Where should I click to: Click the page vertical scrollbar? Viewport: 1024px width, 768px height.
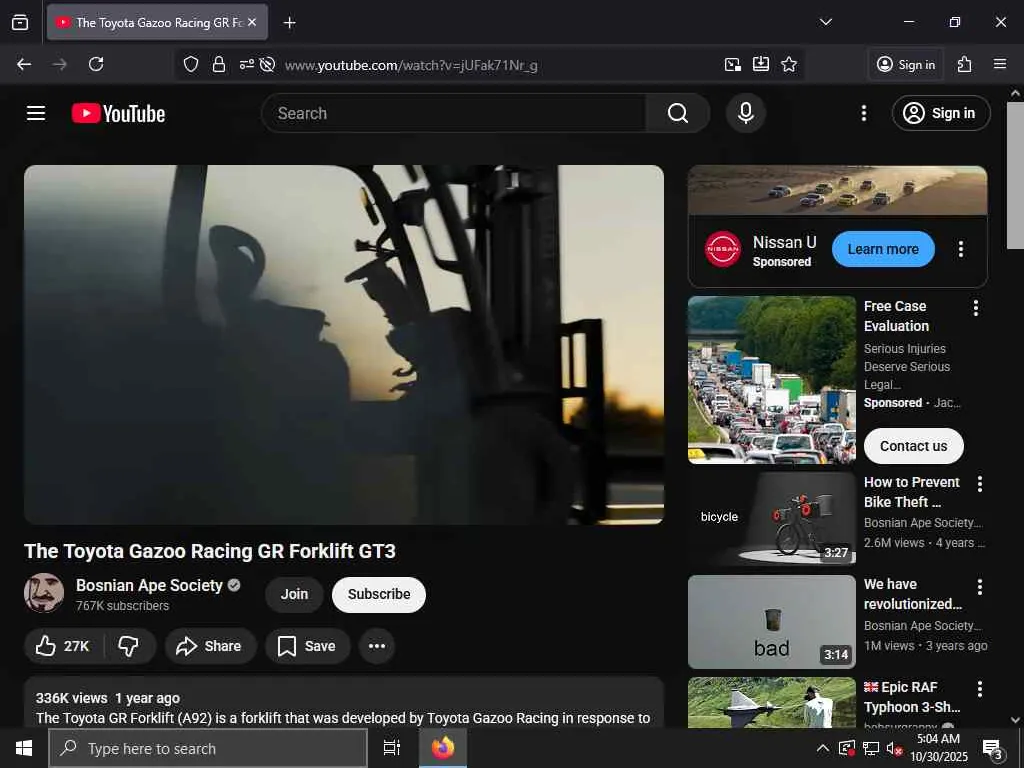point(1014,175)
